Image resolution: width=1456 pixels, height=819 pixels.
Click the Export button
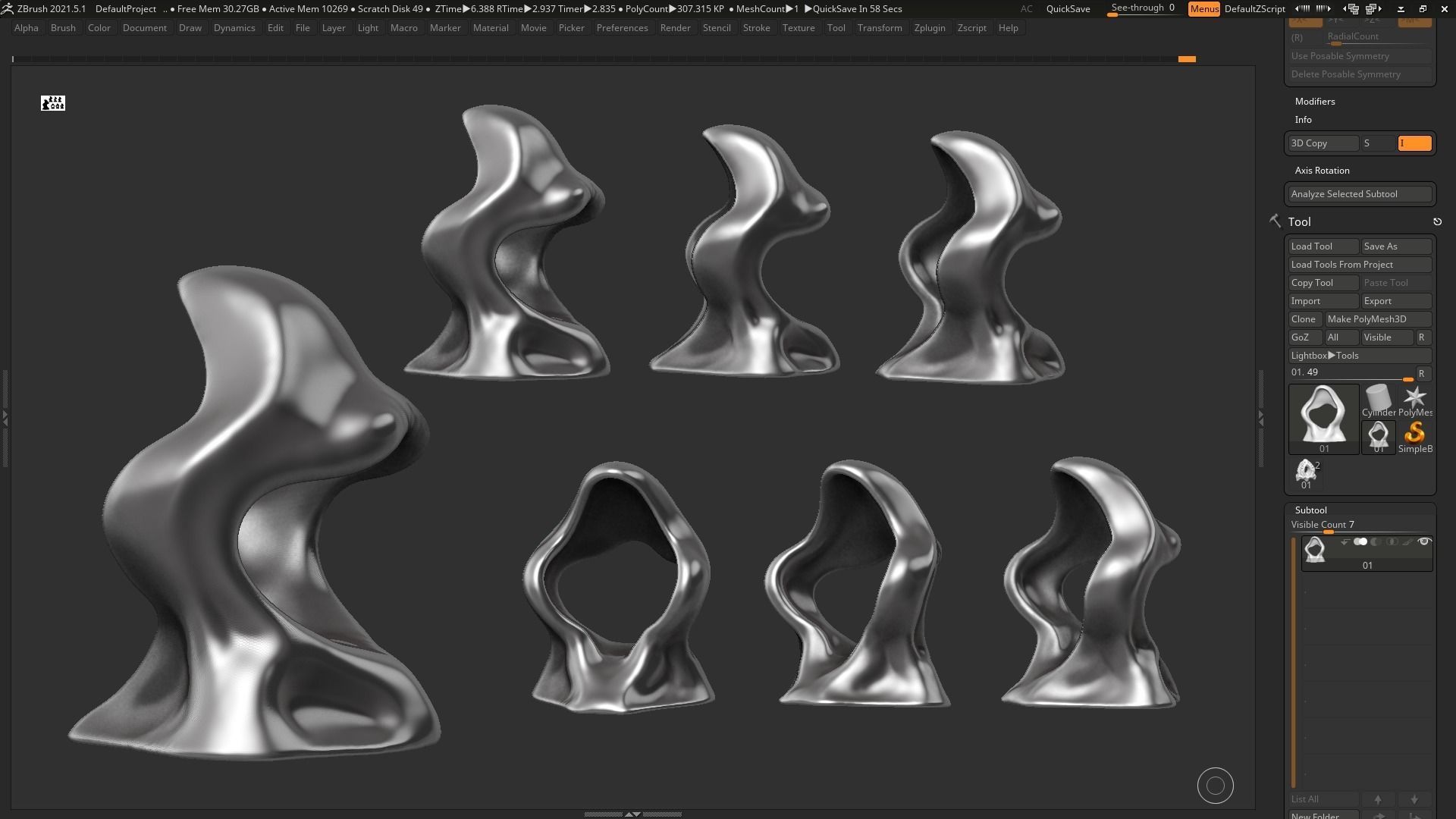(1396, 301)
